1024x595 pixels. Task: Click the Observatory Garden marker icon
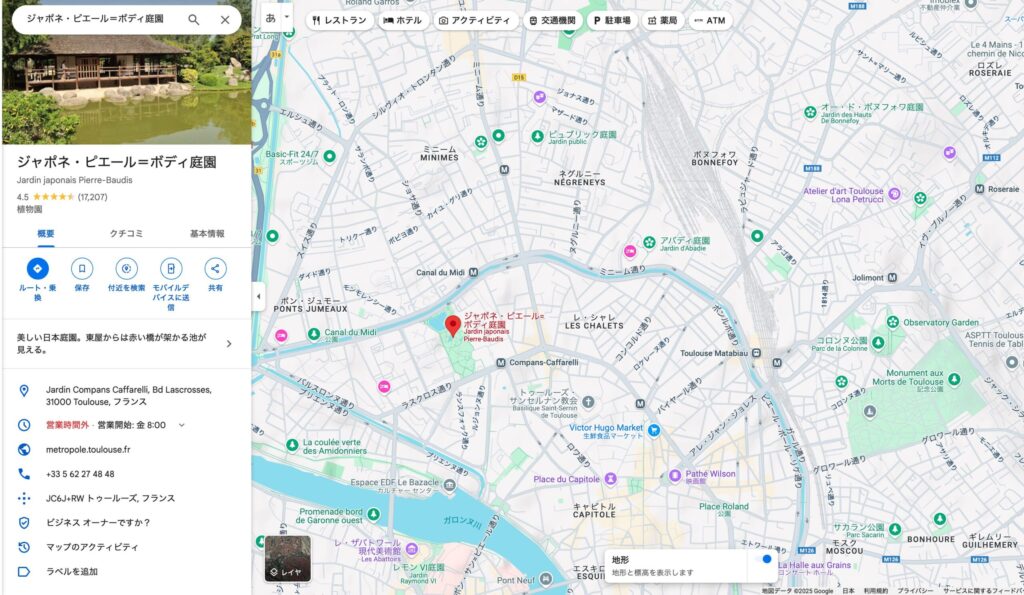[x=893, y=321]
